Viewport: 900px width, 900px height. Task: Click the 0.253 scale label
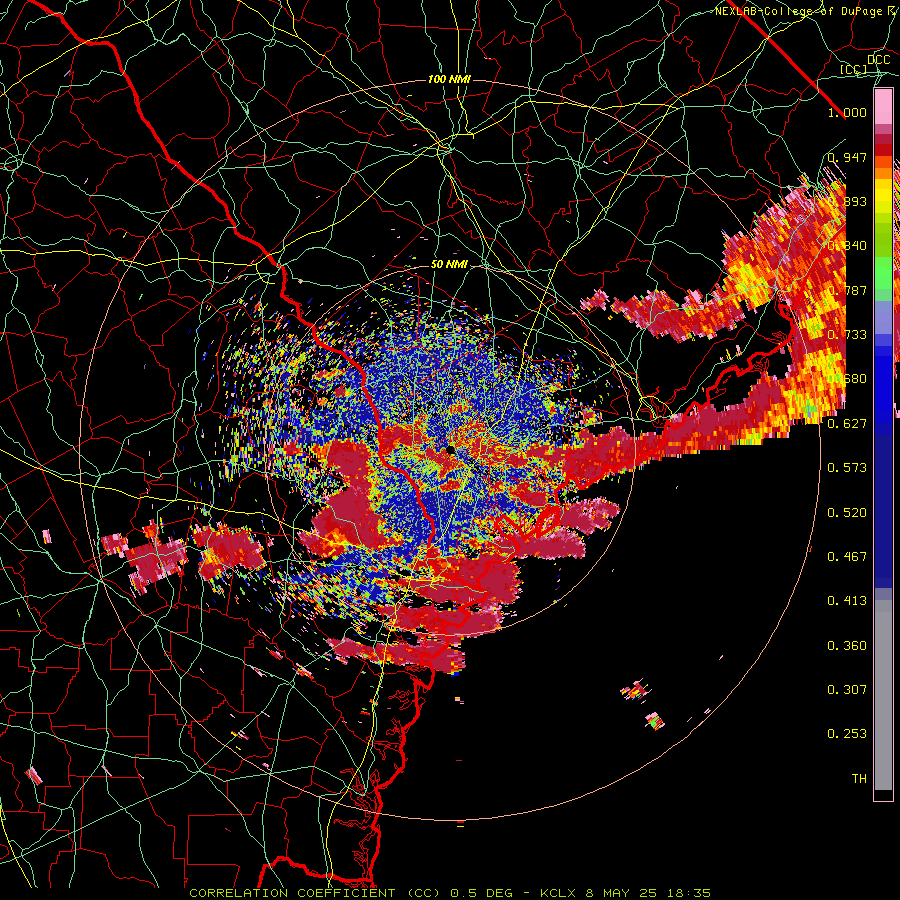pyautogui.click(x=847, y=734)
